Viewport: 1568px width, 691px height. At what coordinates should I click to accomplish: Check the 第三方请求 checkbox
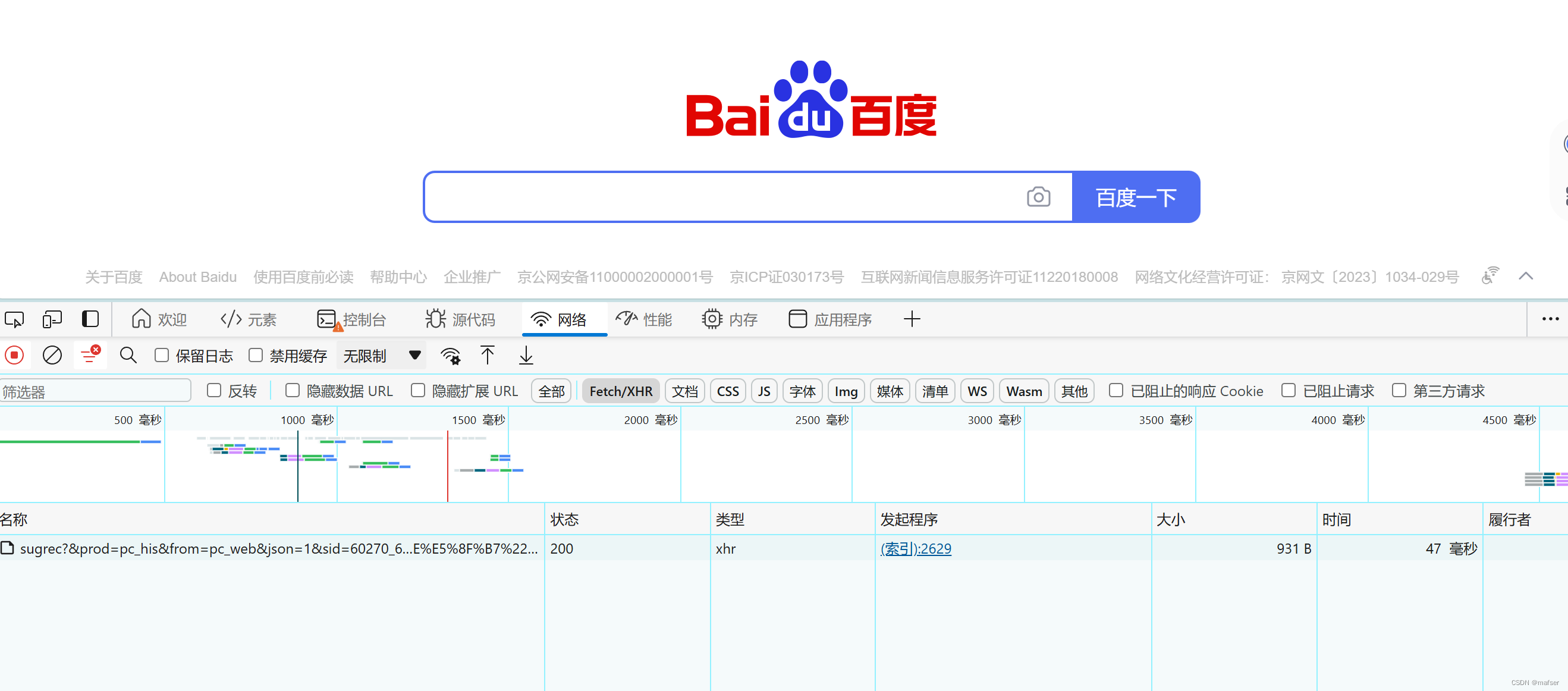[1399, 390]
